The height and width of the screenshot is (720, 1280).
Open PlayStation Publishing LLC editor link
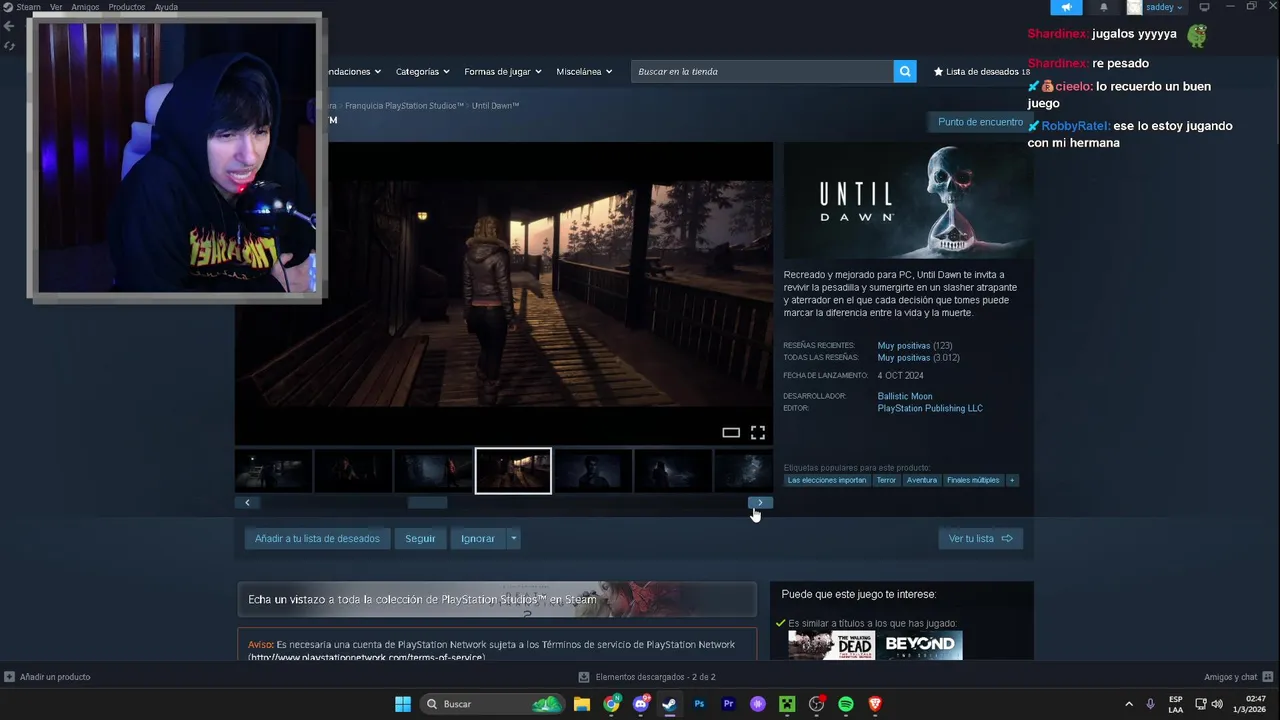pos(930,408)
